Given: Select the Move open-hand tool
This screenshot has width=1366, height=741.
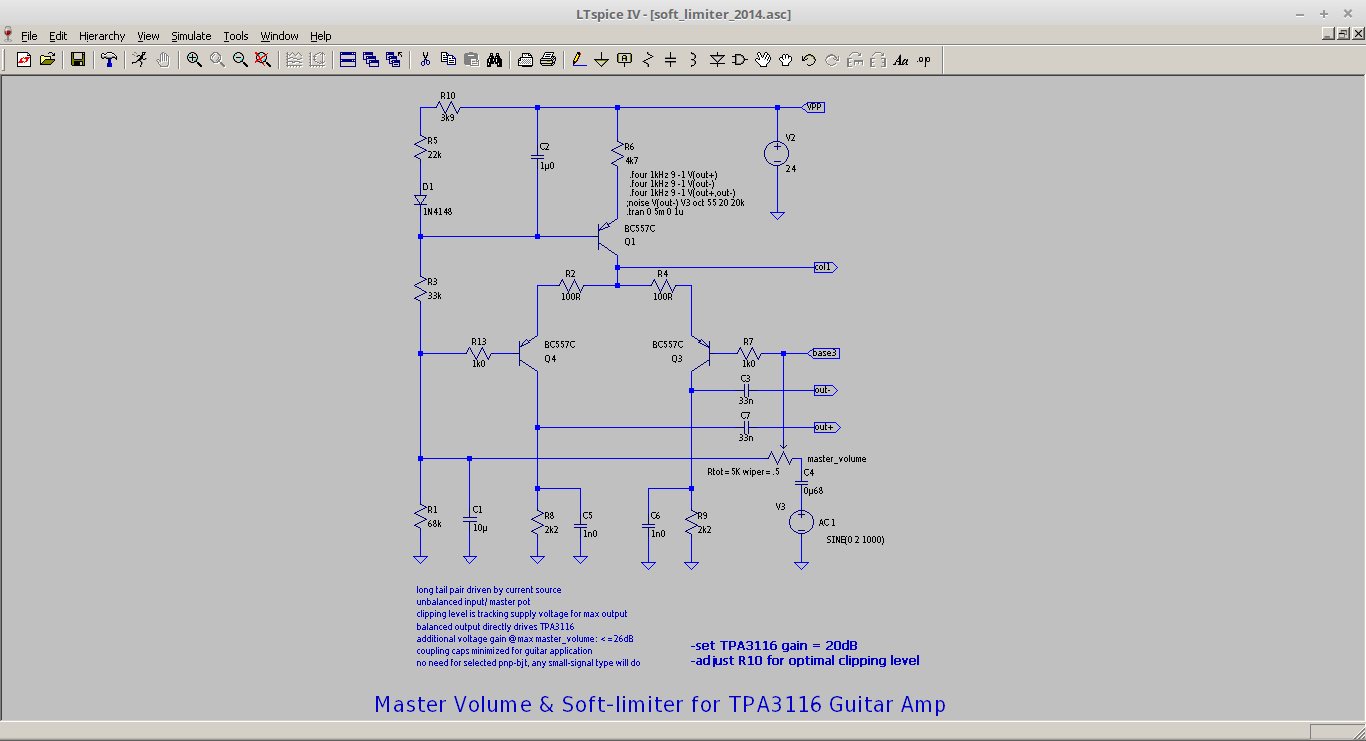Looking at the screenshot, I should 763,60.
